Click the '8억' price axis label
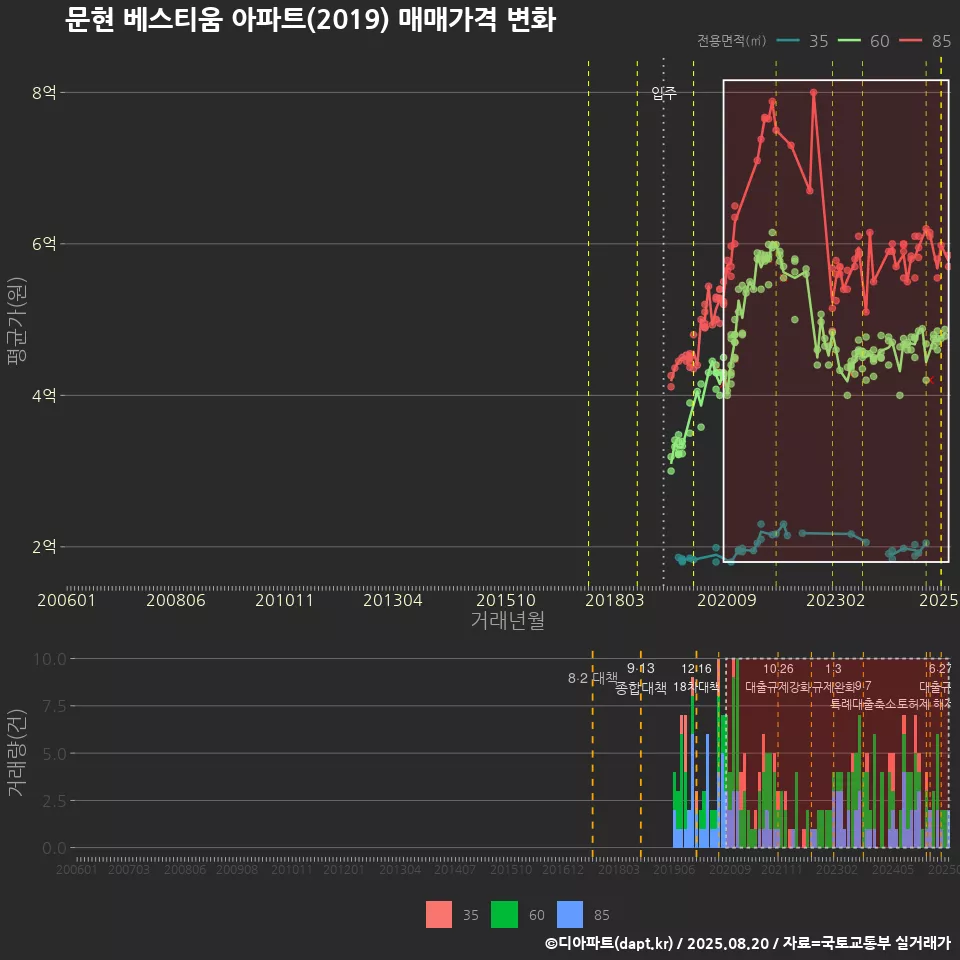 44,93
